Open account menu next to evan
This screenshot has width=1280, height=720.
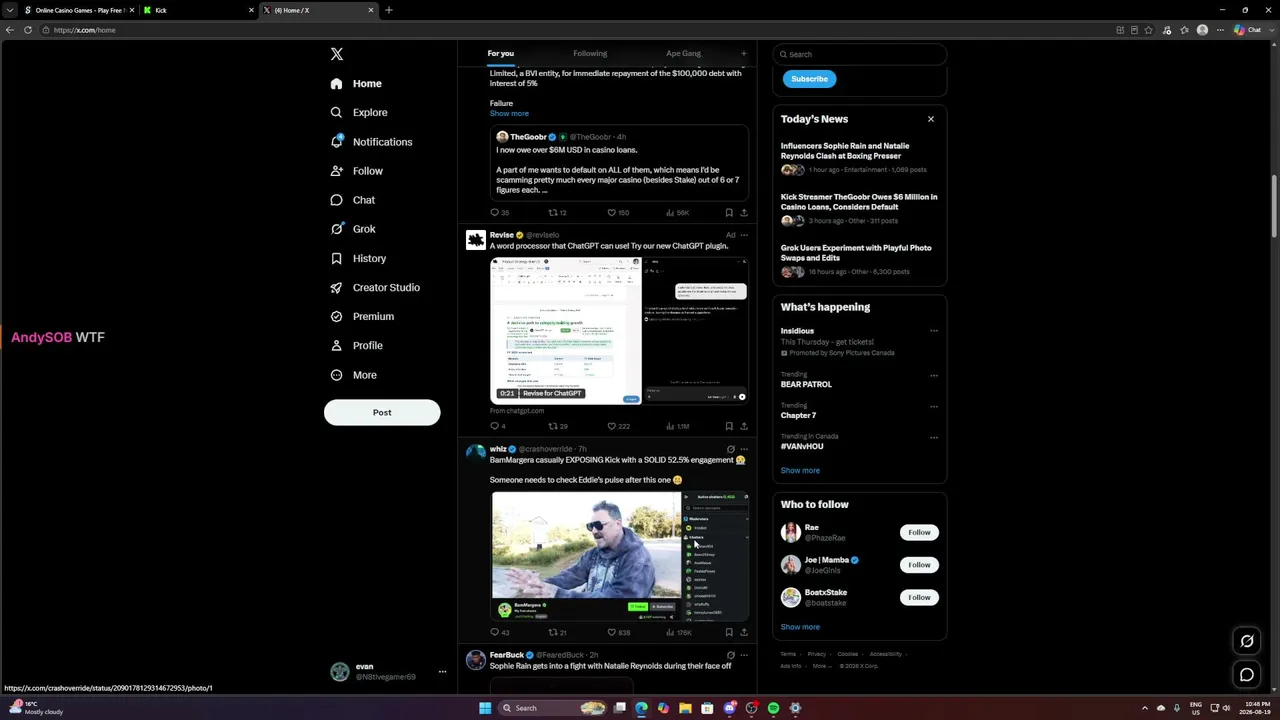pos(442,672)
